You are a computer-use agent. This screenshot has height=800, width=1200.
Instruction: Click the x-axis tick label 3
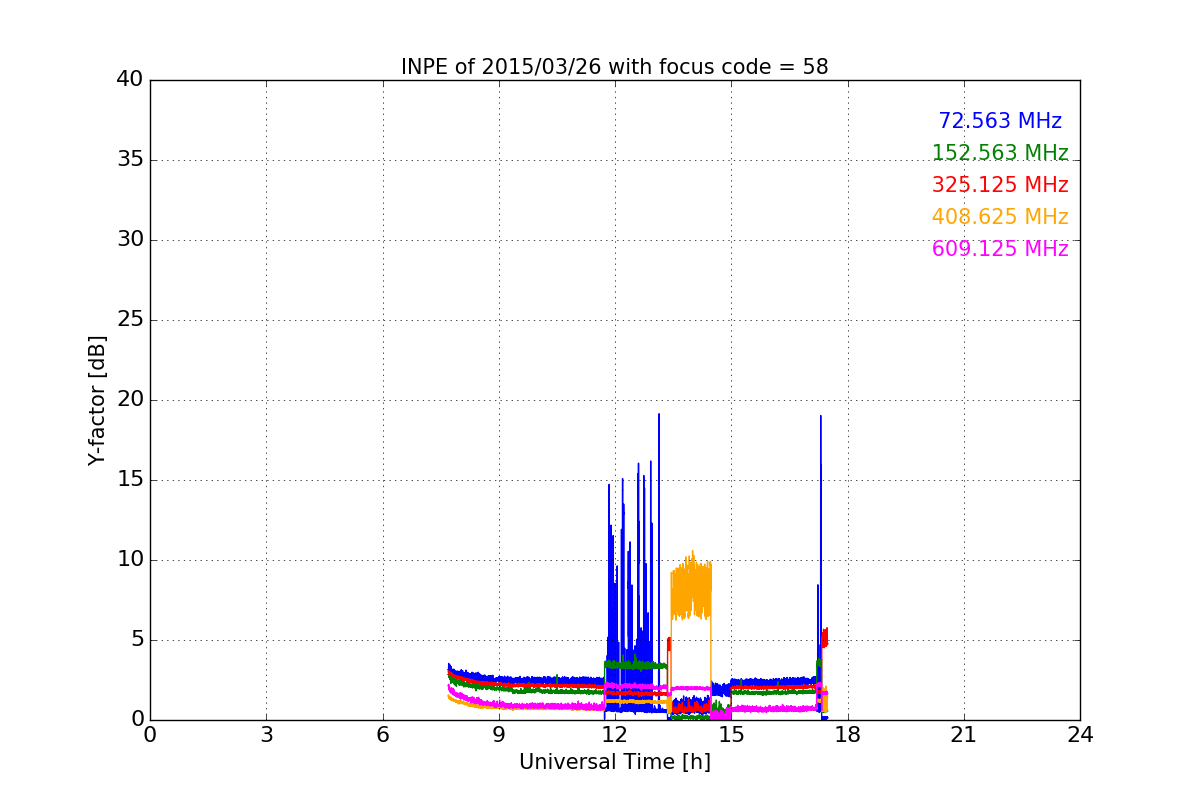[x=266, y=734]
